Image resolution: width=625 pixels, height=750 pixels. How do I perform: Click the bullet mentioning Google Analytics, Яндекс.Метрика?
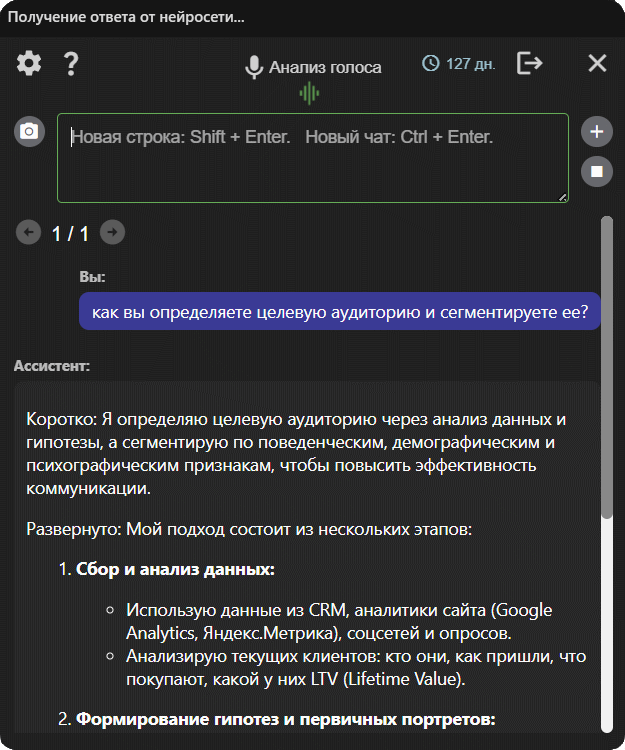[x=339, y=621]
